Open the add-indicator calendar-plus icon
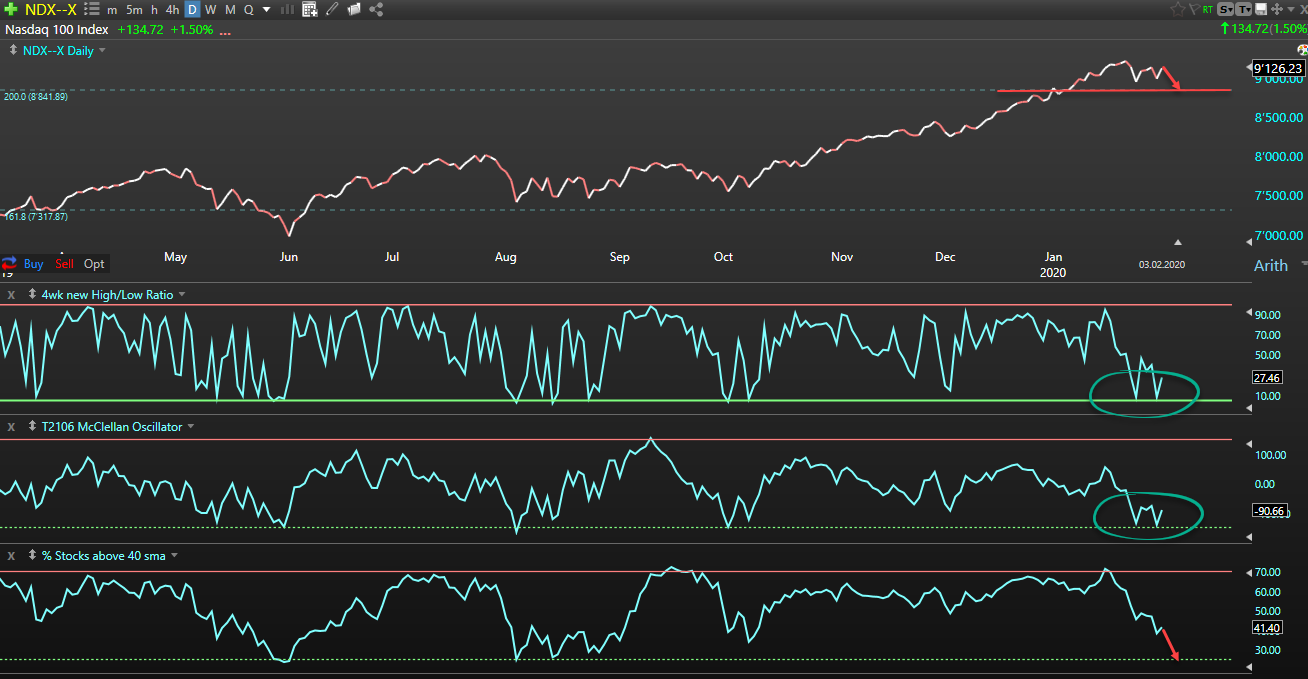 [310, 9]
